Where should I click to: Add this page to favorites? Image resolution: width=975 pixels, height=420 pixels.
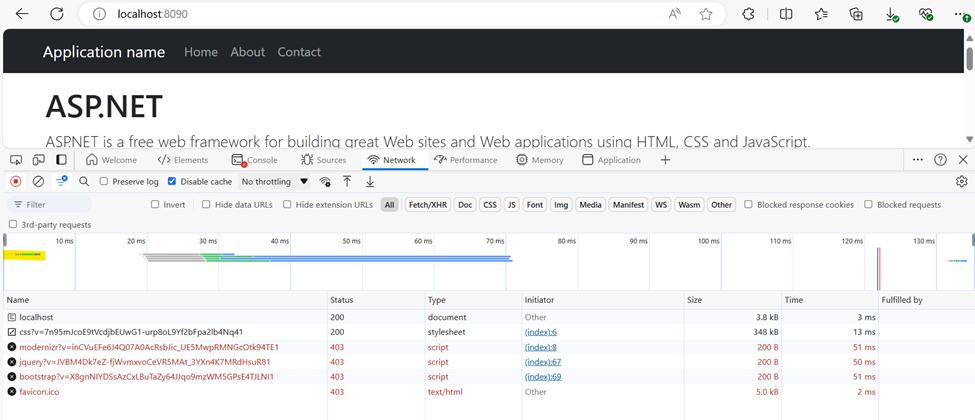point(706,14)
